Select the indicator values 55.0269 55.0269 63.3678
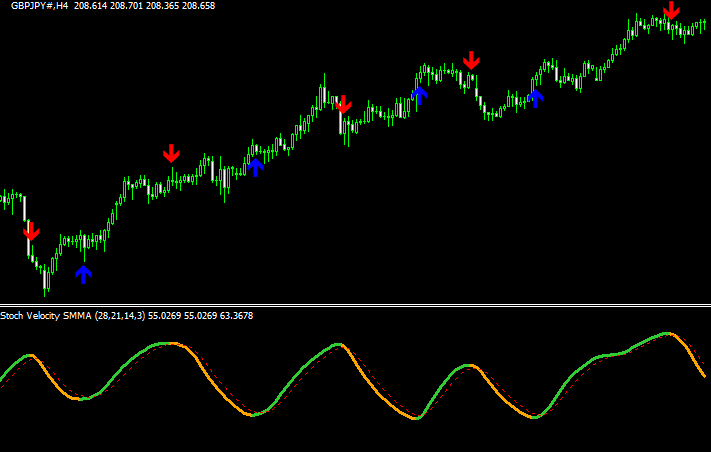The image size is (711, 452). (x=202, y=316)
